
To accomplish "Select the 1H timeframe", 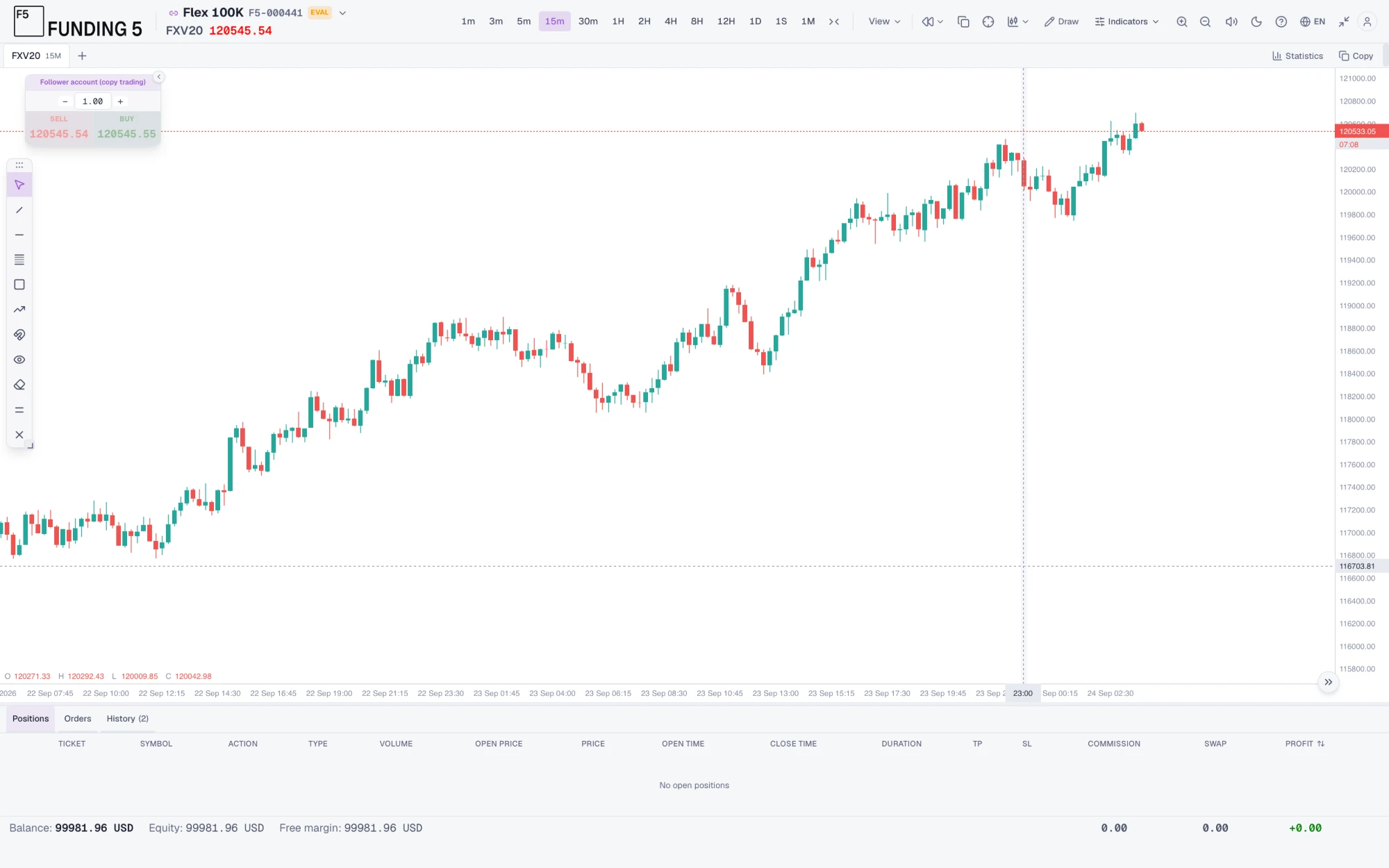I will (618, 22).
